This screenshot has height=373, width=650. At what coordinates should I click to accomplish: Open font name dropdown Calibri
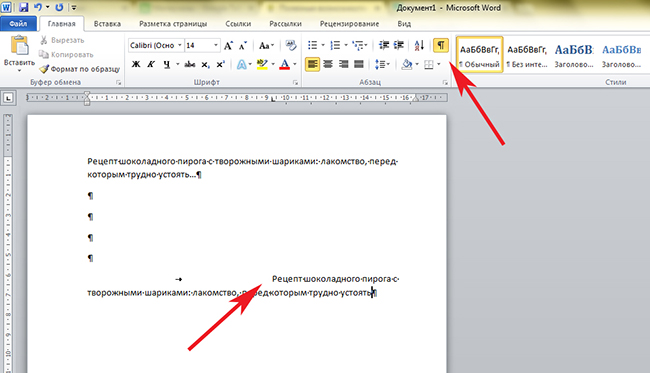click(x=180, y=45)
